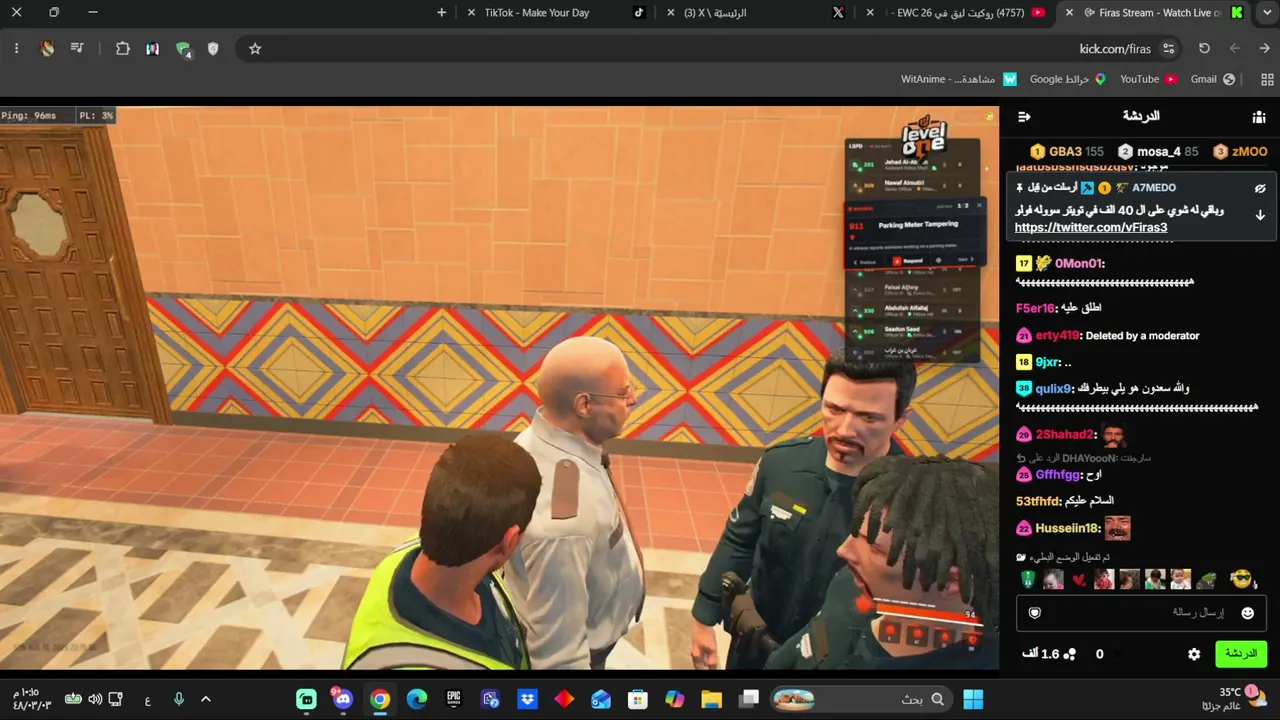Open the WitAnime bookmark

[x=958, y=79]
